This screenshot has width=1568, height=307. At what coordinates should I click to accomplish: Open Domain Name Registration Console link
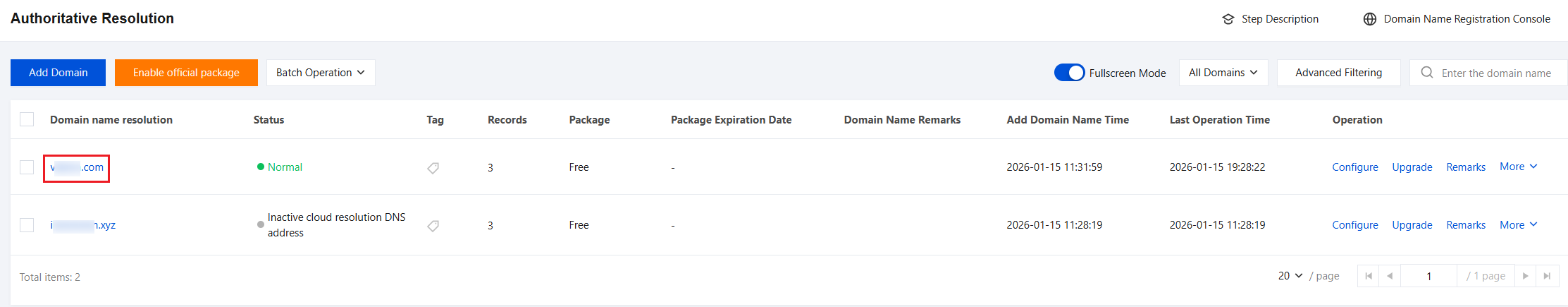(x=1467, y=19)
